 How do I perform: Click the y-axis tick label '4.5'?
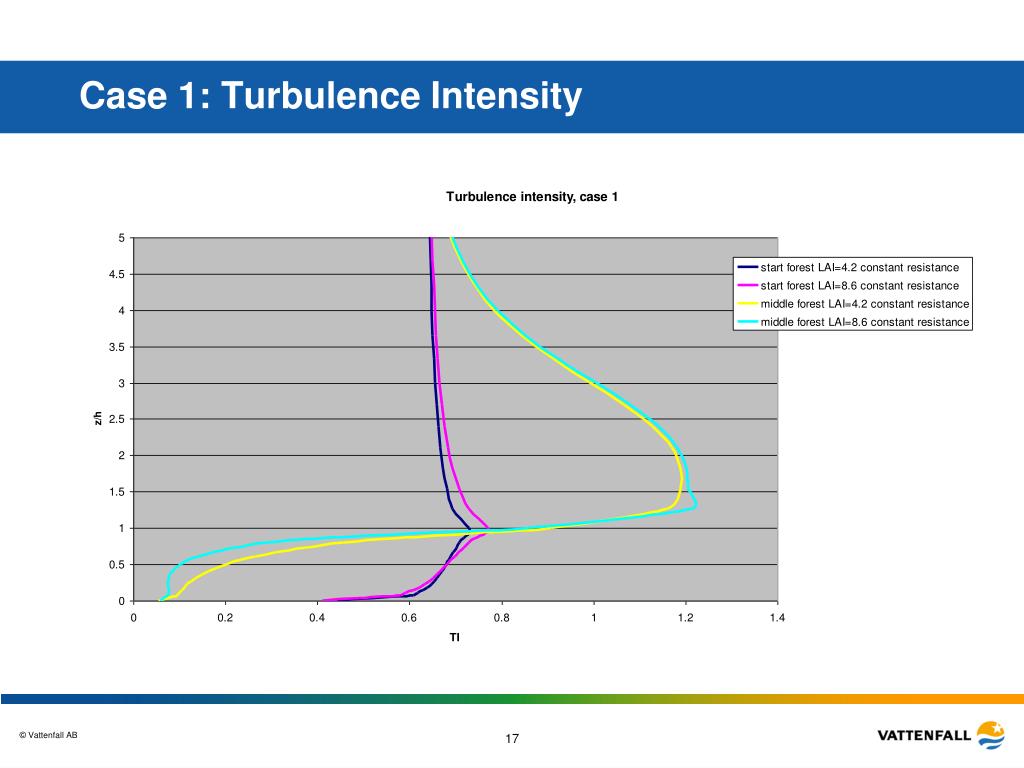117,274
